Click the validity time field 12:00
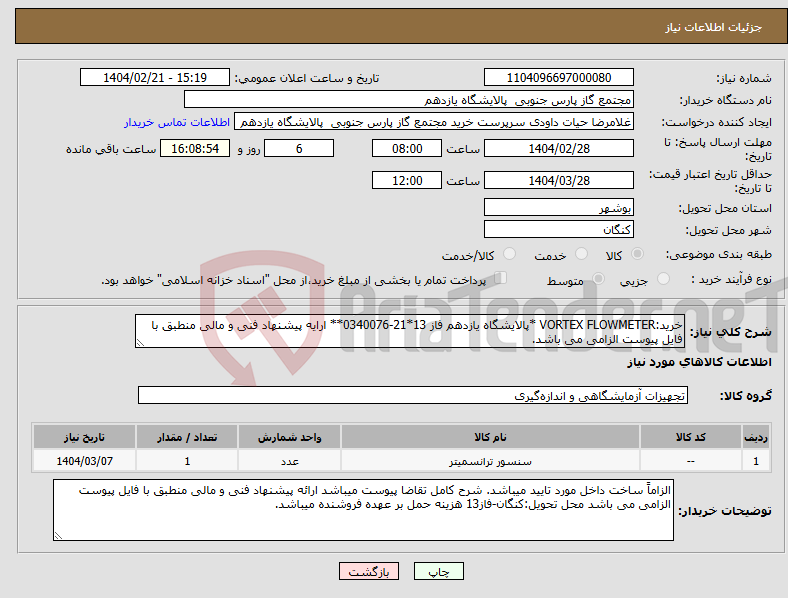Viewport: 788px width, 598px height. 407,180
